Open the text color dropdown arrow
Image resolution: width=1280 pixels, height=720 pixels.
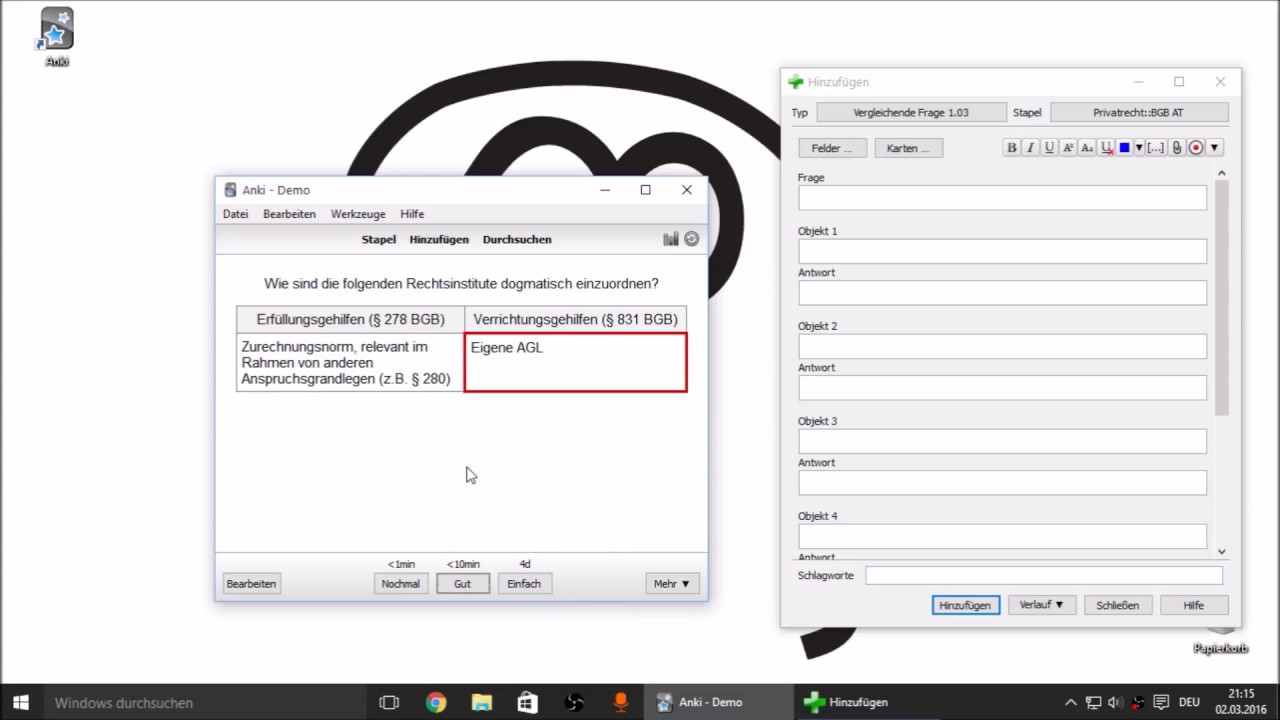point(1139,148)
